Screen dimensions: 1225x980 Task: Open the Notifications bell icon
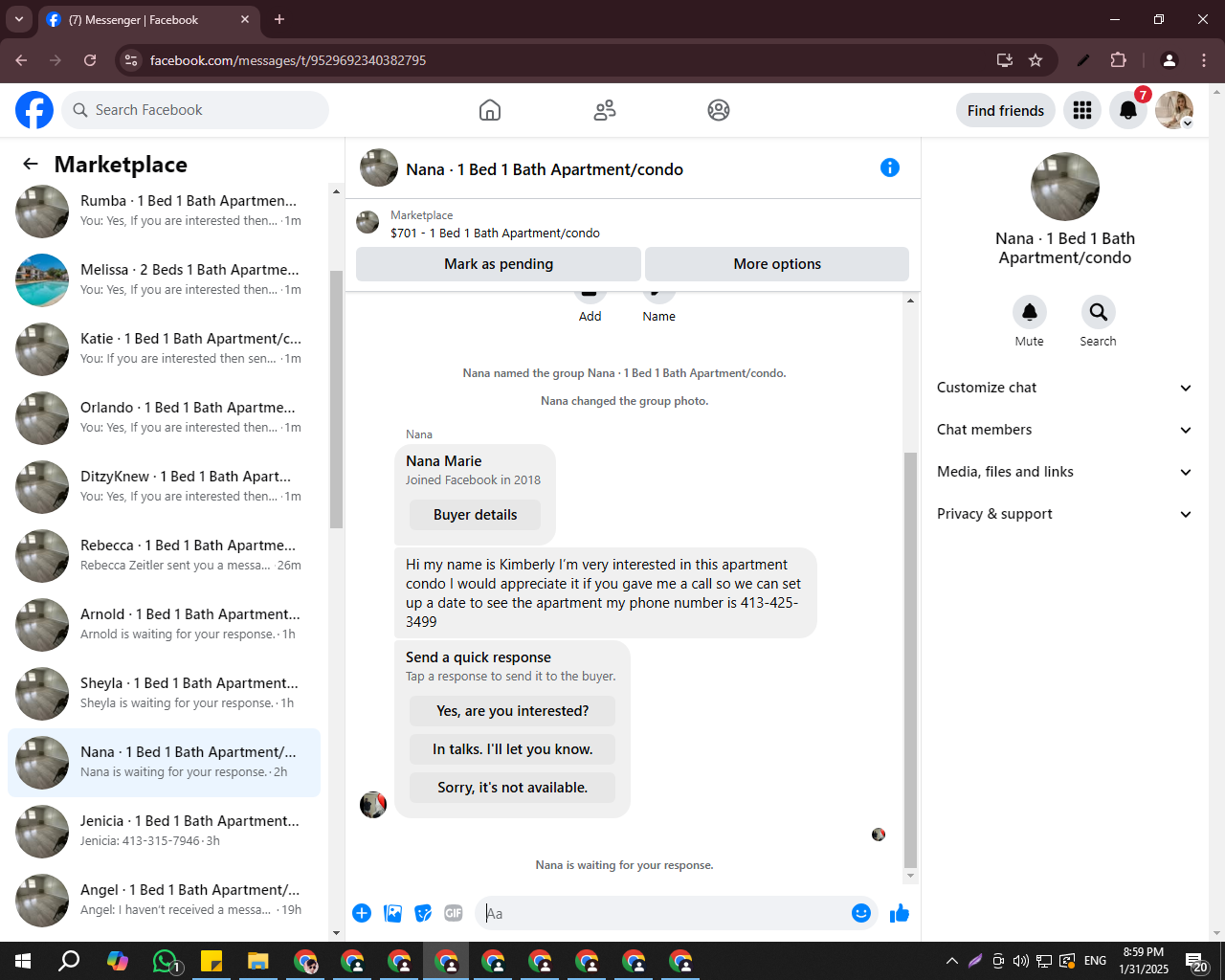pos(1128,110)
